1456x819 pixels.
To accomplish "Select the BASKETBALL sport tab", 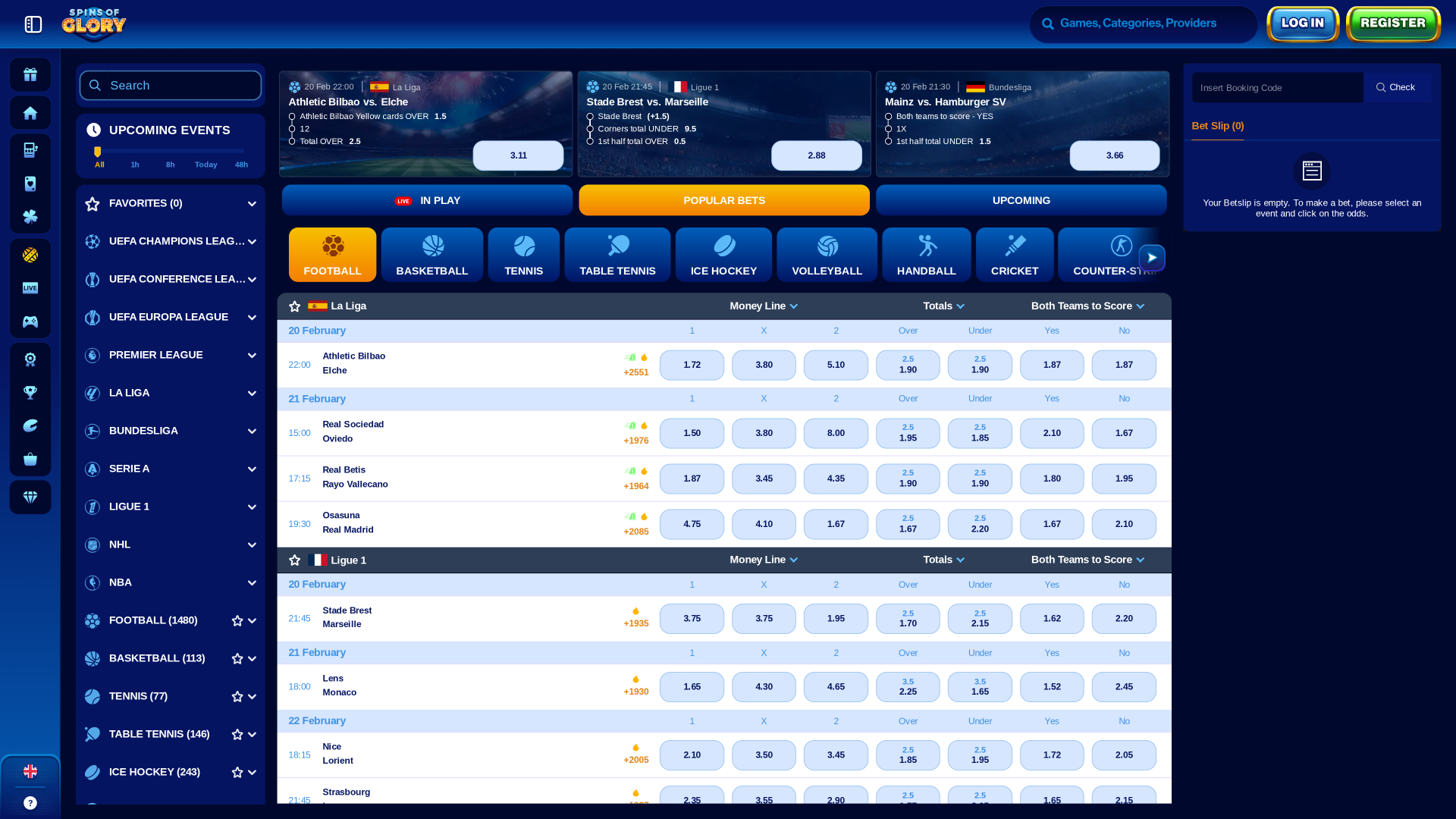I will [431, 254].
